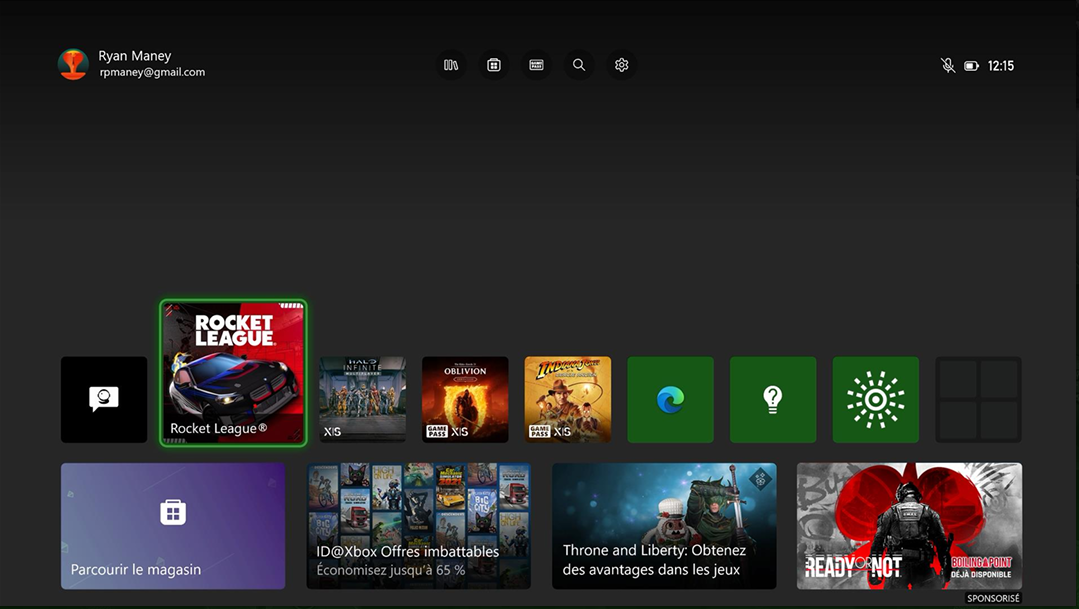Open the green sunburst app tile
Viewport: 1079px width, 609px height.
(875, 400)
